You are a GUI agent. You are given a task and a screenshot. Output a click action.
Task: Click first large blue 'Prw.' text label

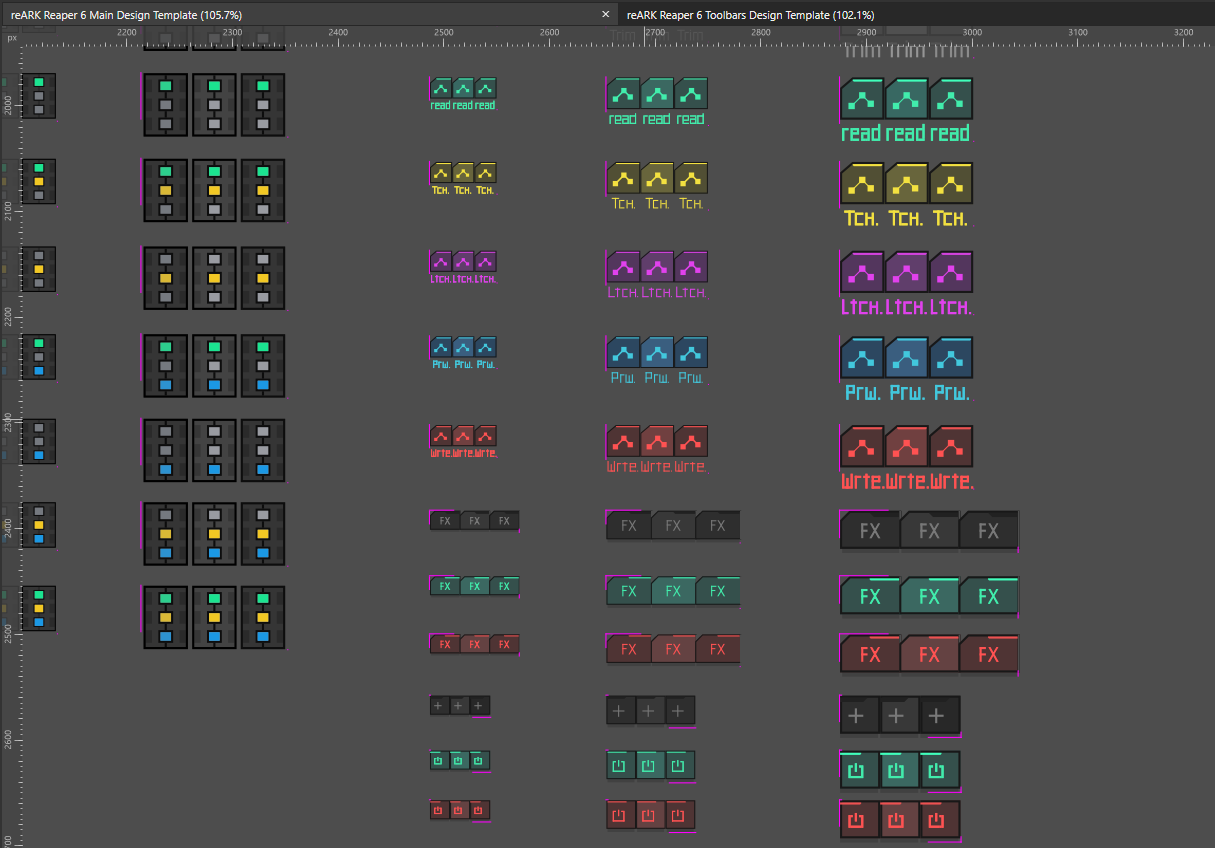[x=862, y=393]
